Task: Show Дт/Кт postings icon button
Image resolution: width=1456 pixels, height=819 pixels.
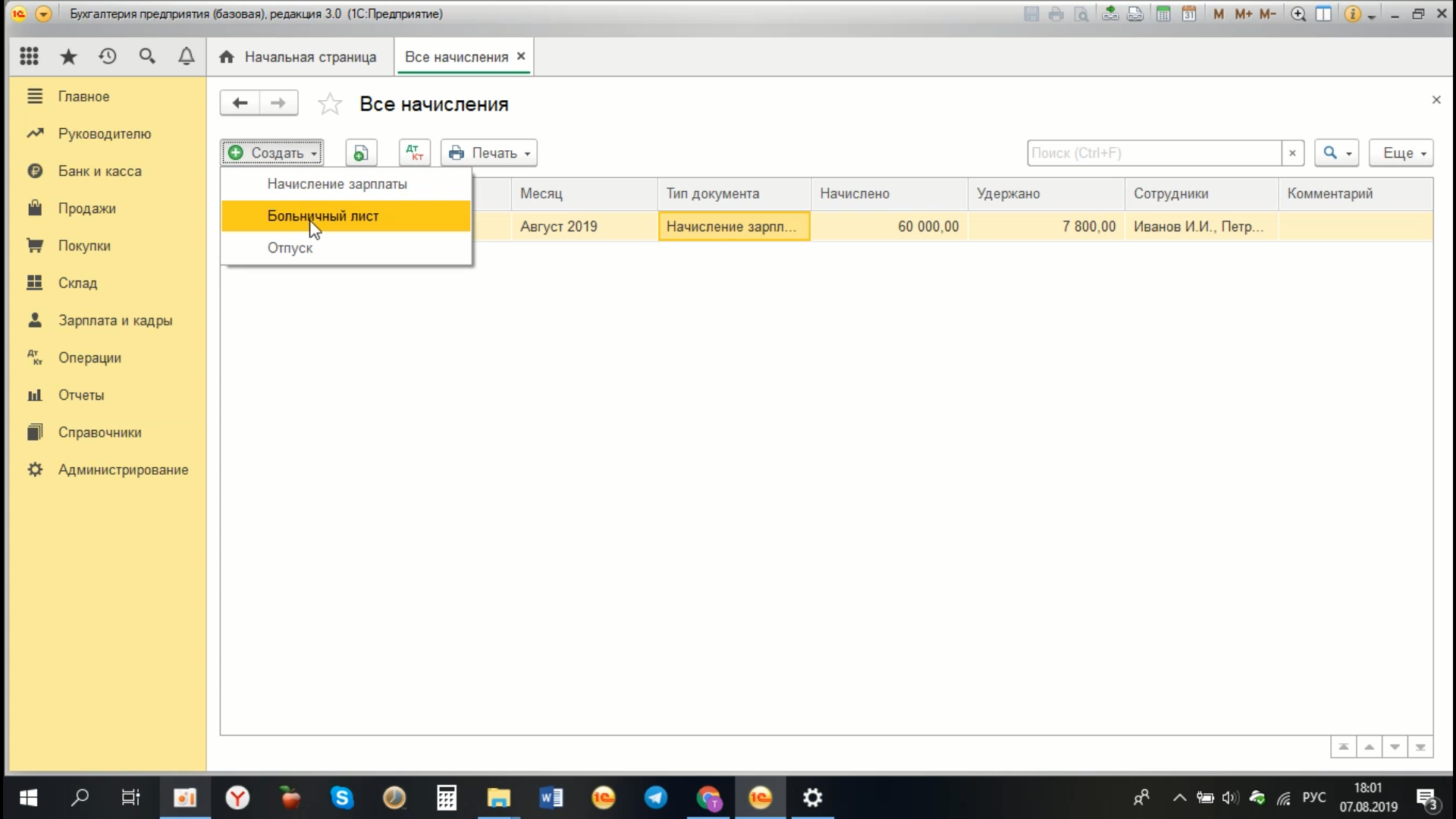Action: pos(414,152)
